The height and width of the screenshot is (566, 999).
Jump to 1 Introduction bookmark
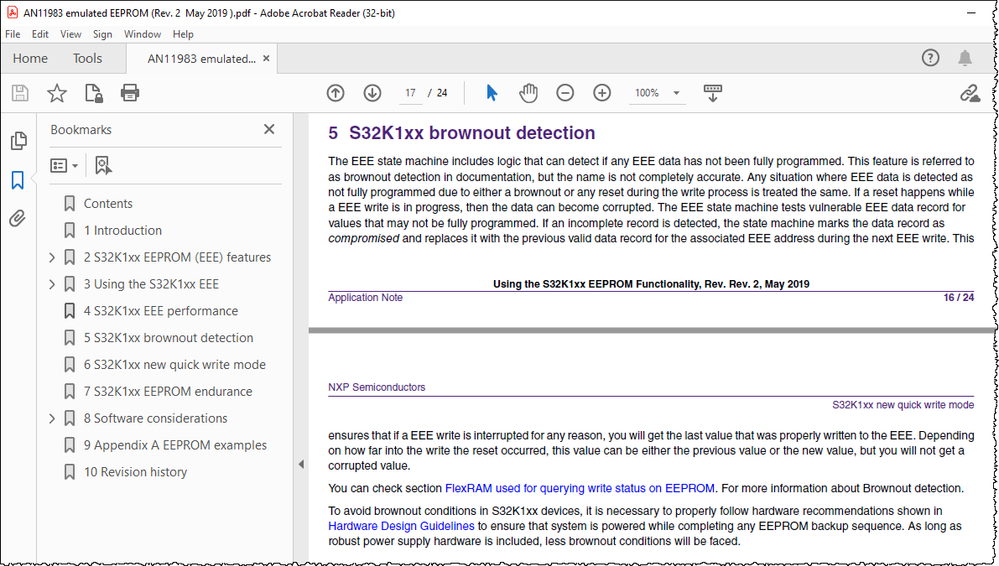(123, 231)
